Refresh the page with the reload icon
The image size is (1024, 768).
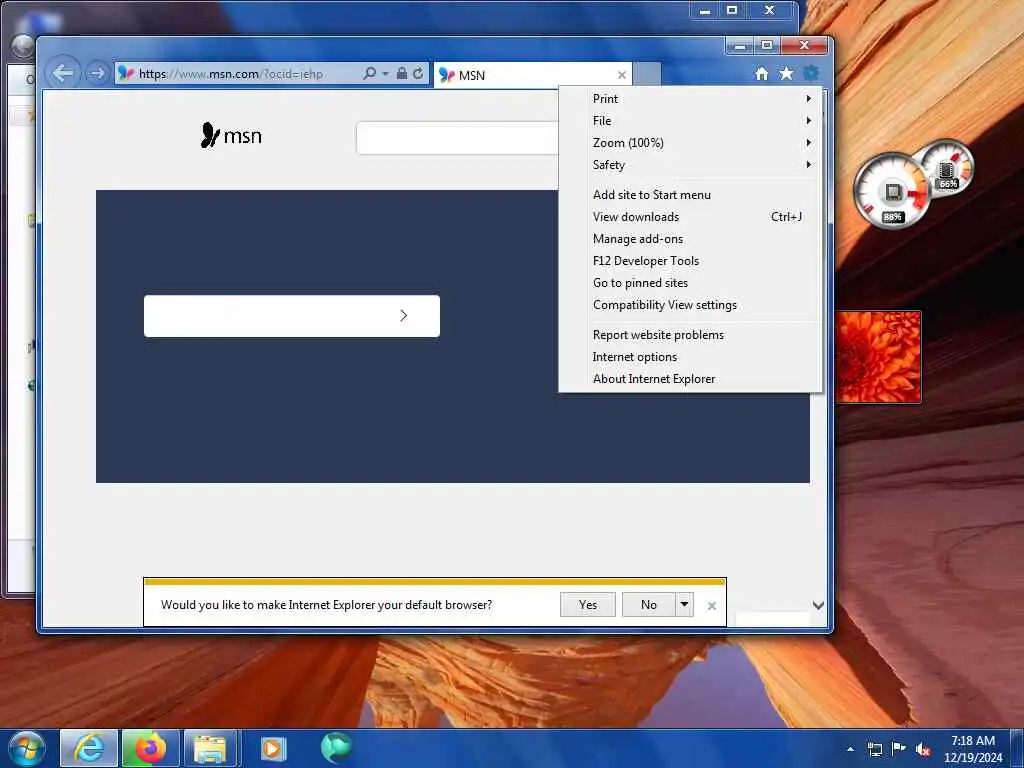click(x=418, y=73)
